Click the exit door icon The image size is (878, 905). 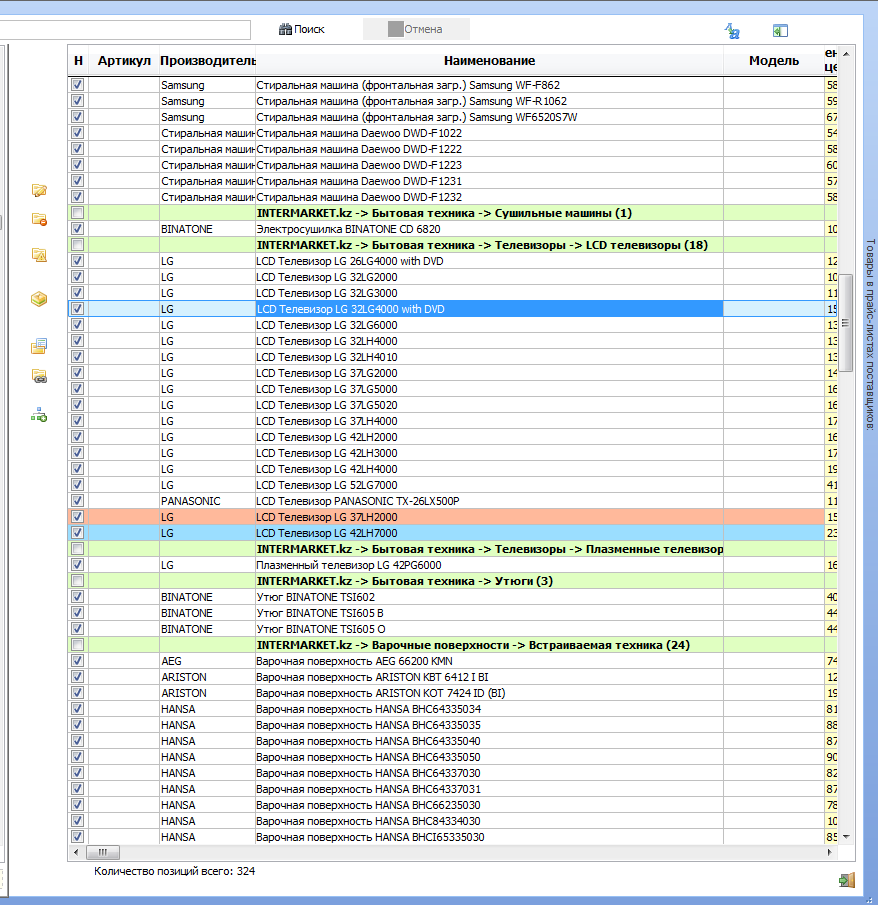pyautogui.click(x=846, y=880)
